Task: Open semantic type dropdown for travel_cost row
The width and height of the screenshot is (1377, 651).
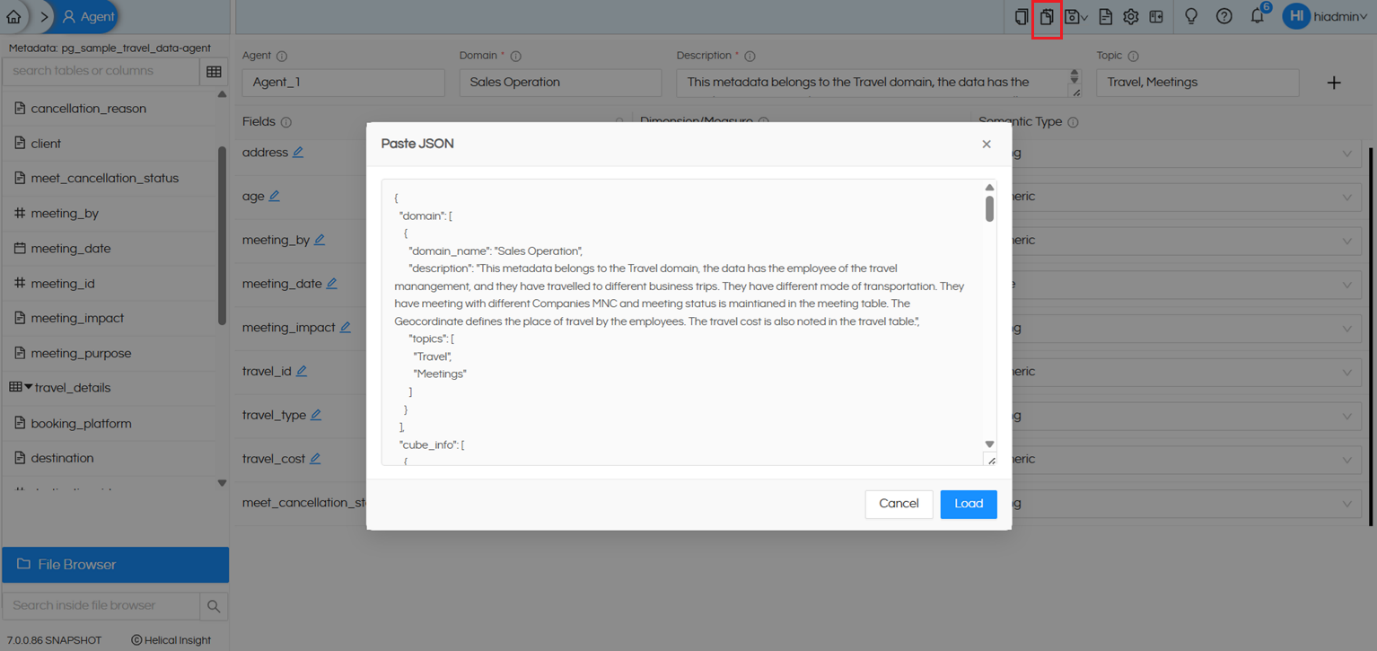Action: pos(1346,459)
